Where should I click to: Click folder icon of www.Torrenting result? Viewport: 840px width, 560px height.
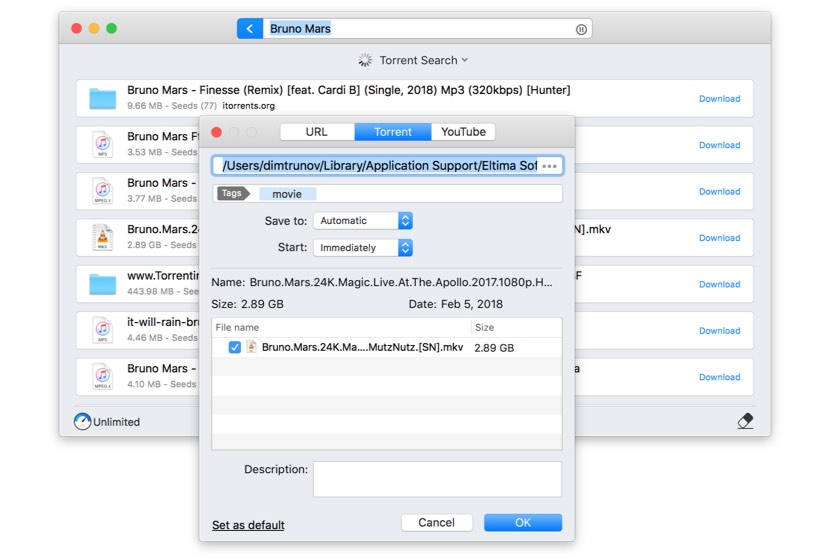point(103,284)
